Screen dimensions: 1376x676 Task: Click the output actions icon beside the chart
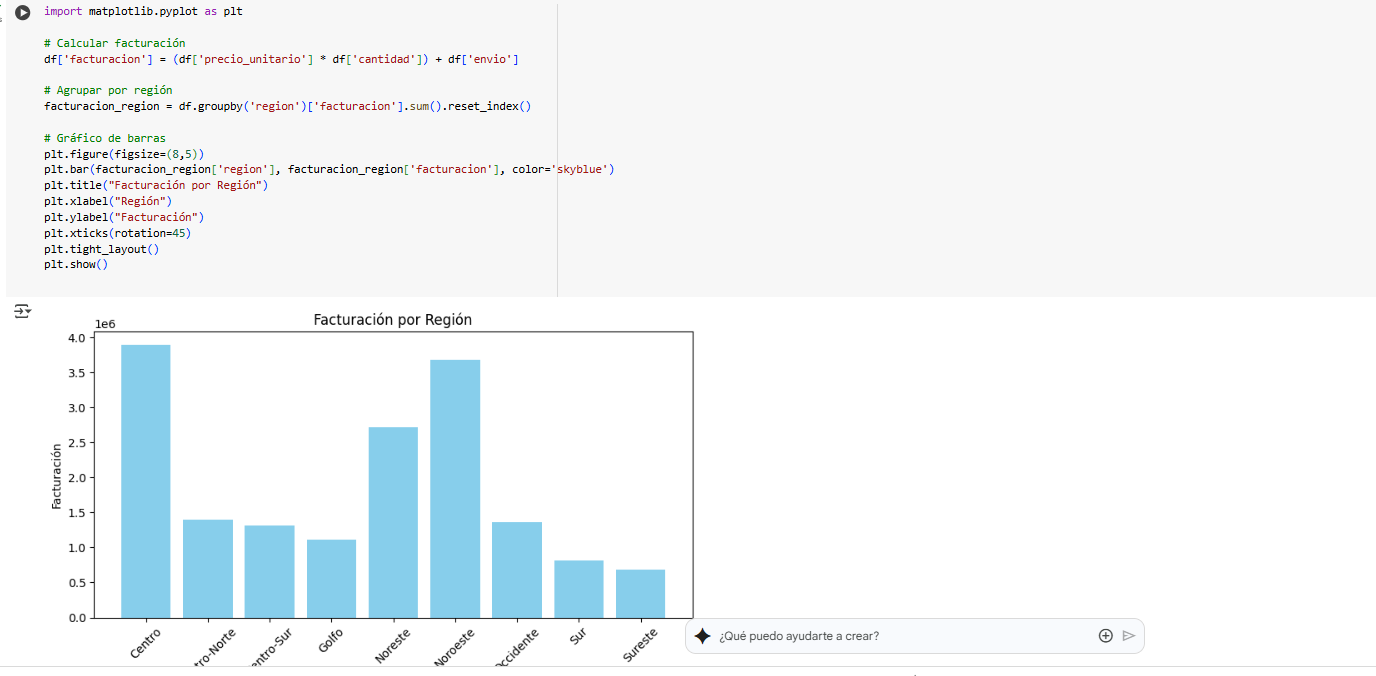(22, 312)
